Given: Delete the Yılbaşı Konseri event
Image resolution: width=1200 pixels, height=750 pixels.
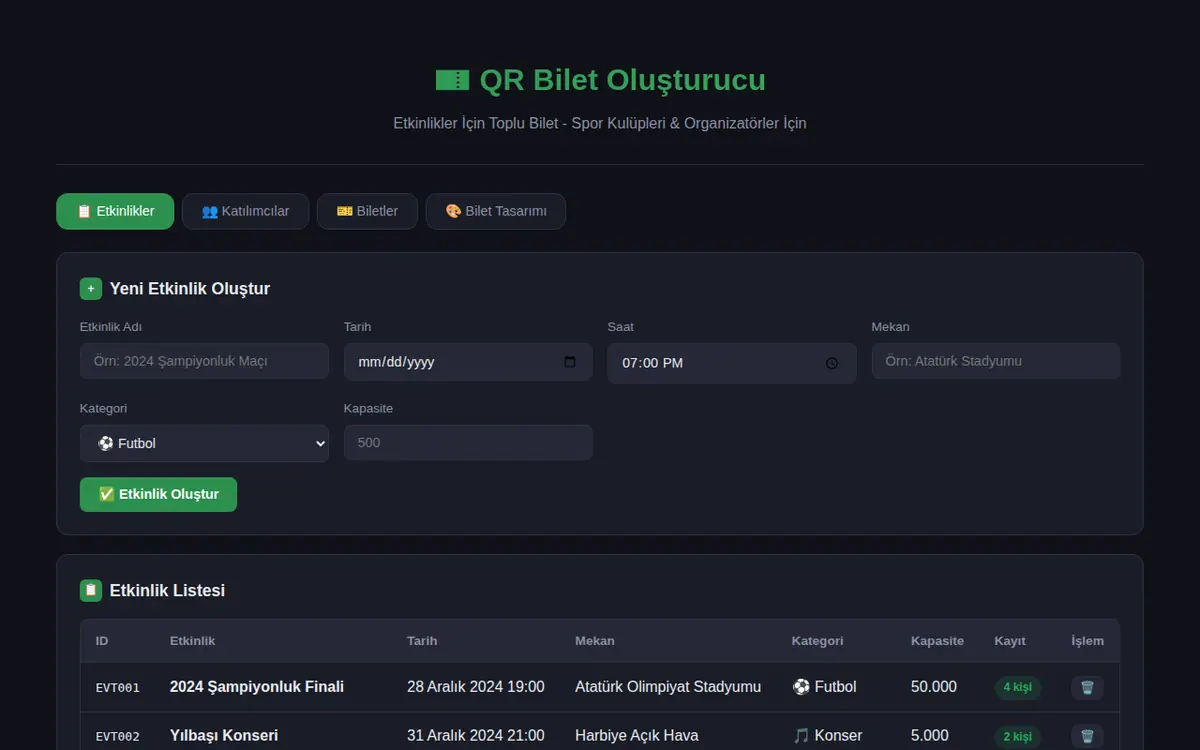Looking at the screenshot, I should tap(1087, 736).
